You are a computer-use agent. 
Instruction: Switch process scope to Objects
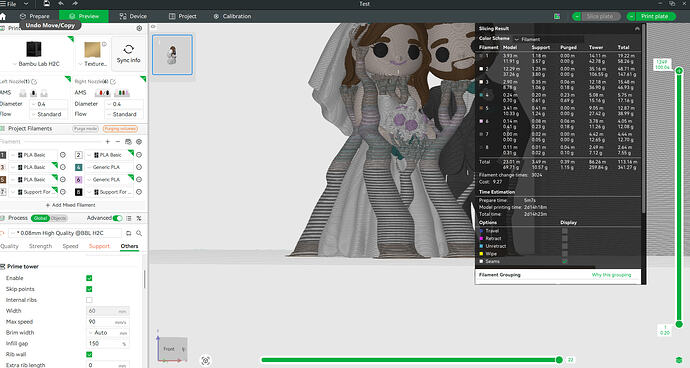(59, 218)
